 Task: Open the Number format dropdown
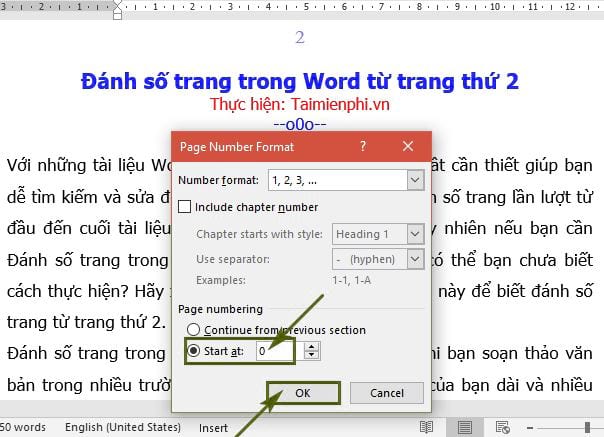(415, 180)
